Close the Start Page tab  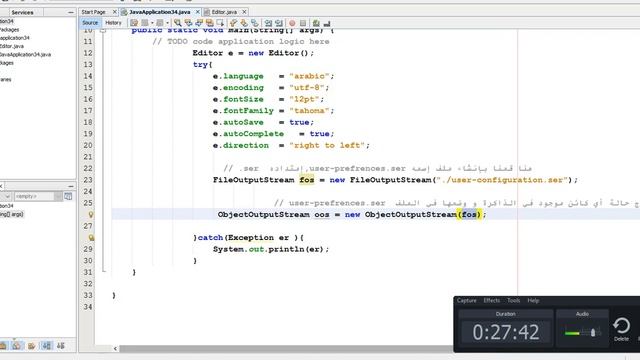tap(114, 12)
